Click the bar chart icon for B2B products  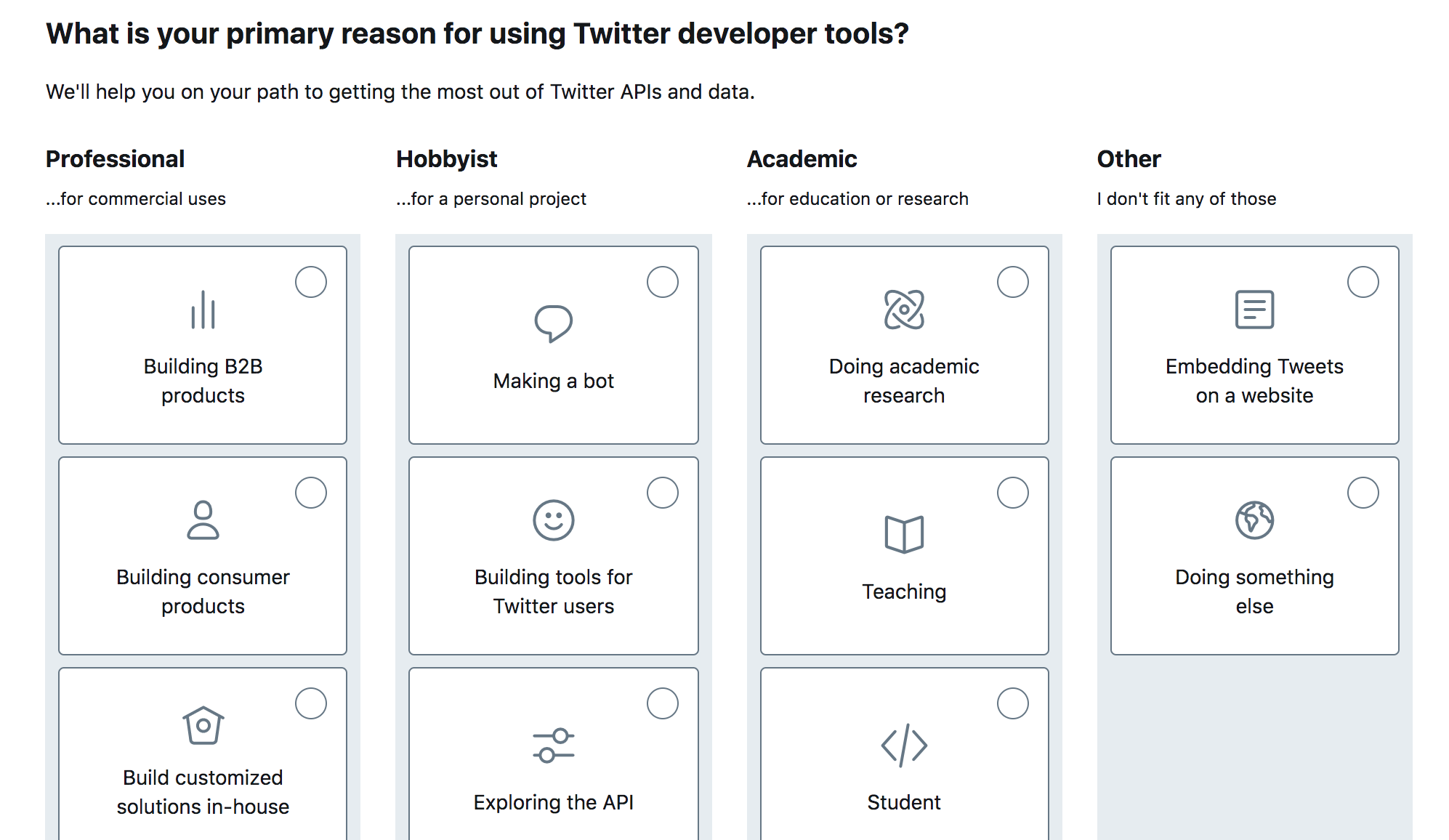203,310
